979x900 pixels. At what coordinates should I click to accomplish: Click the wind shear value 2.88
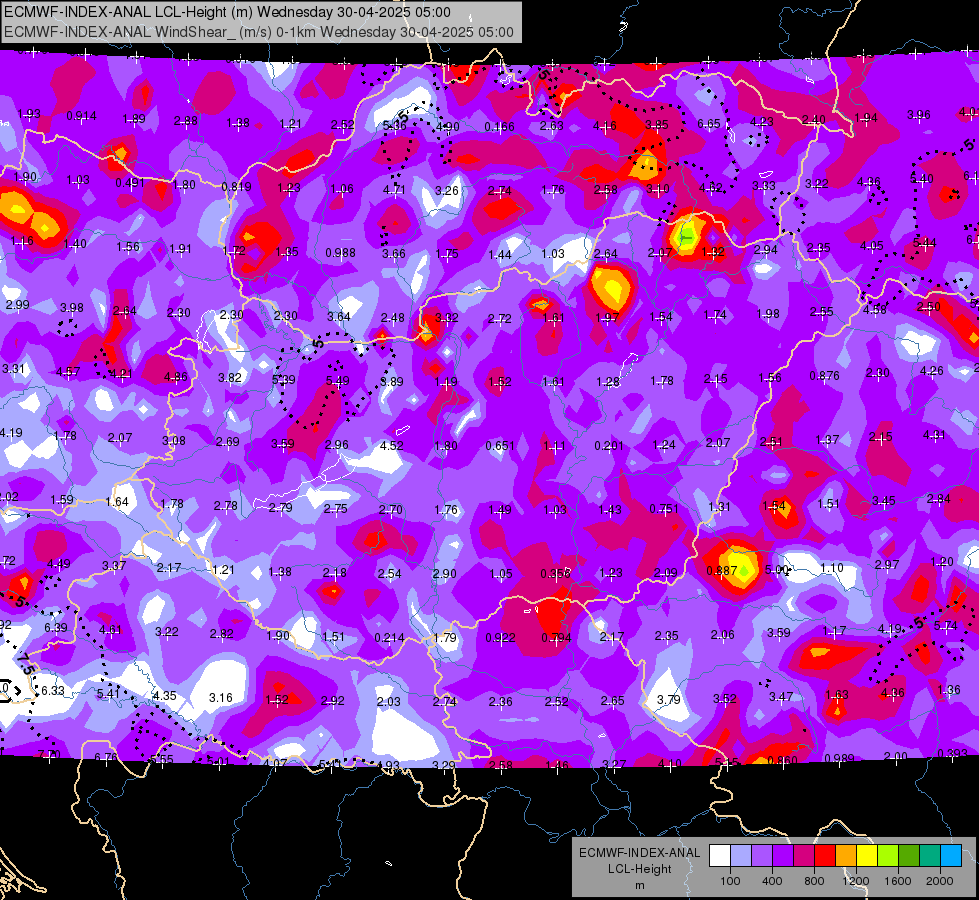point(185,121)
